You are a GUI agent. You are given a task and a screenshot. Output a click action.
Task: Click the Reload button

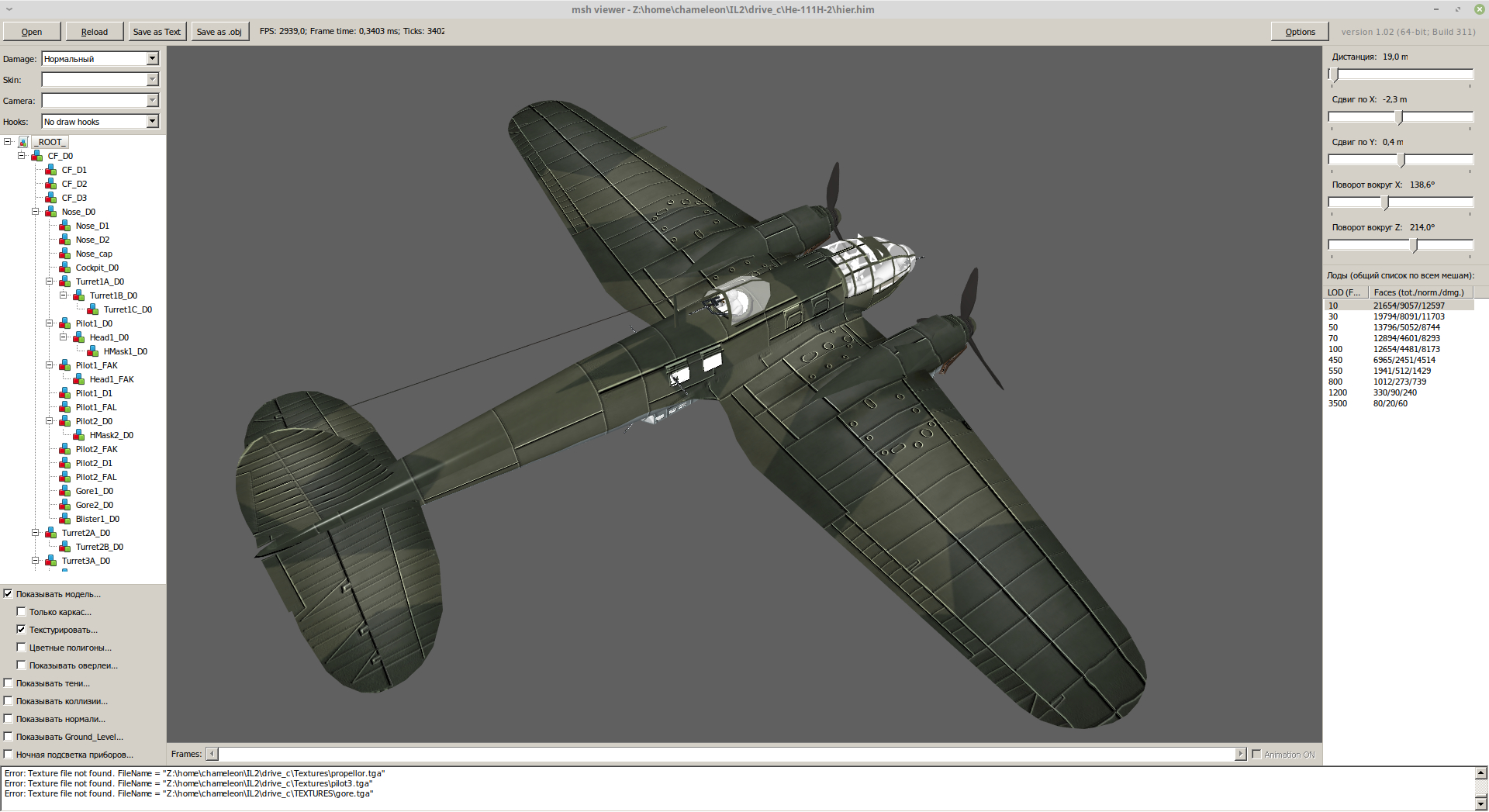(95, 32)
